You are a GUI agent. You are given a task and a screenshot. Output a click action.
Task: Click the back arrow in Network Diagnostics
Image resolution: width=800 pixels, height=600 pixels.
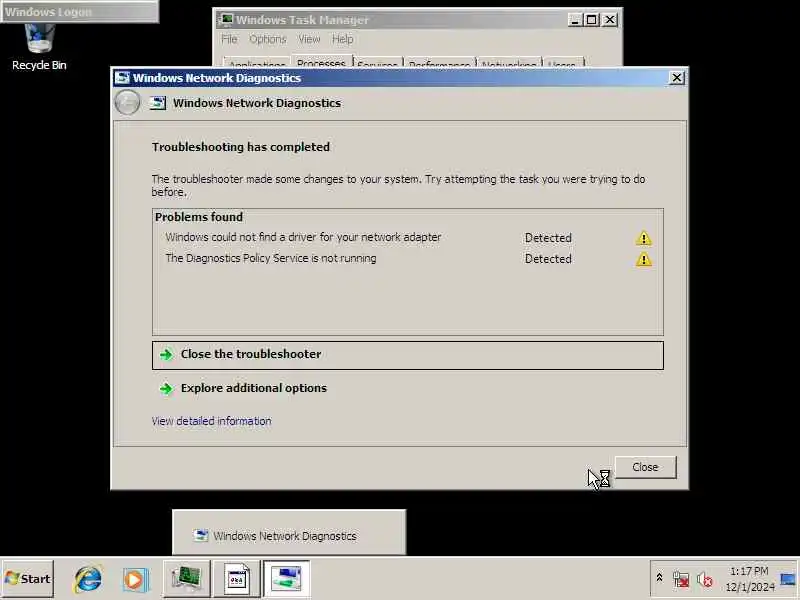(127, 103)
